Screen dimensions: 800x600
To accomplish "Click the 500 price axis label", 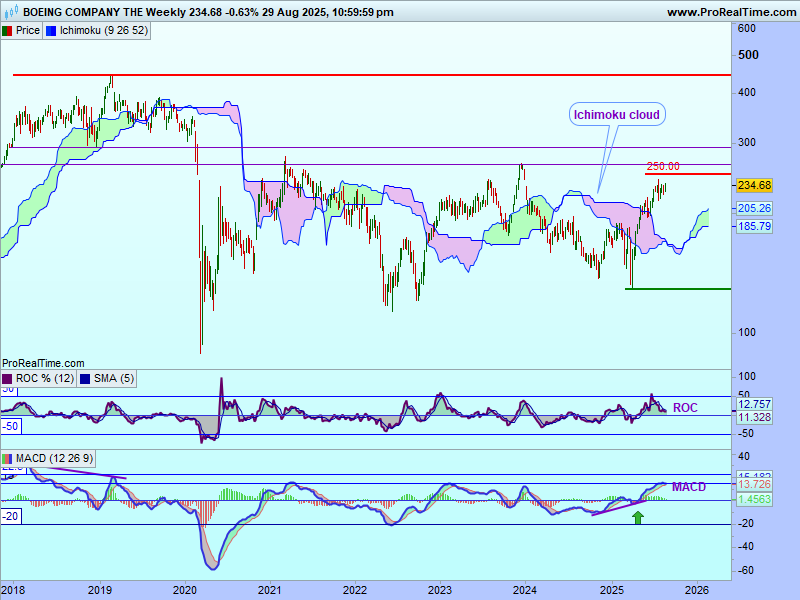I will (x=748, y=55).
